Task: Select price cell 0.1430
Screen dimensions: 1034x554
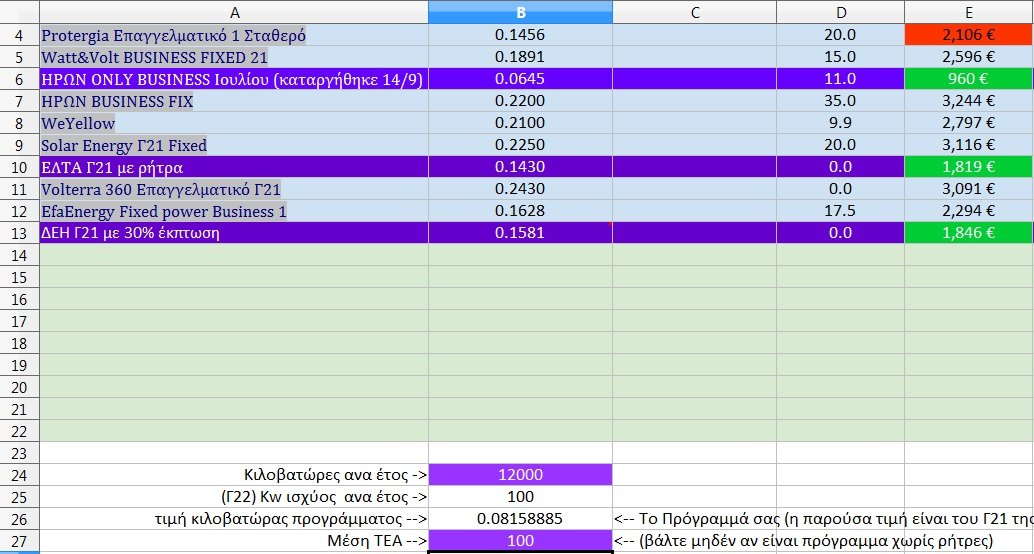Action: 520,167
